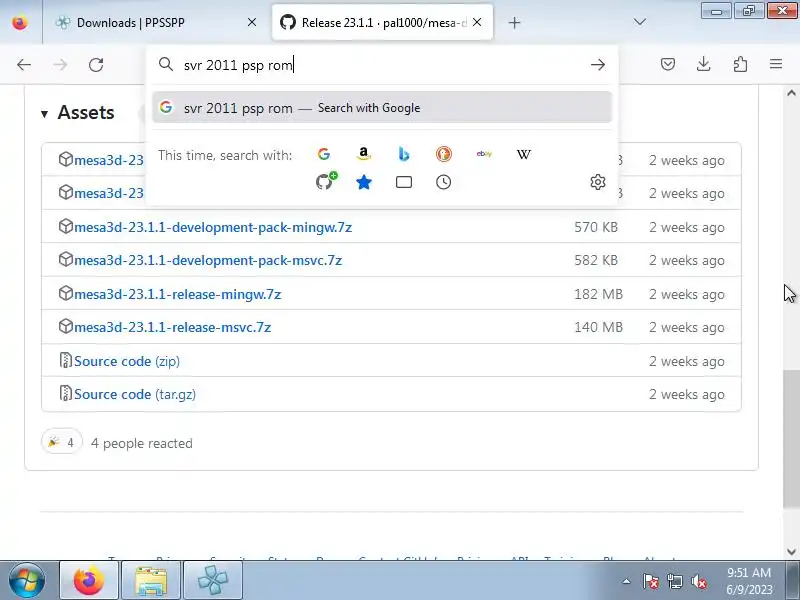Go back to the previous page

click(x=24, y=65)
